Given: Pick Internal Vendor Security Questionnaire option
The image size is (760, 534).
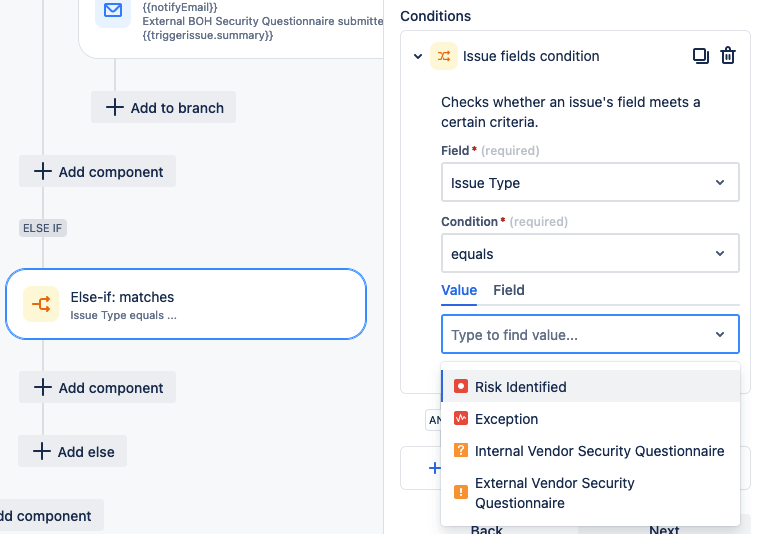Looking at the screenshot, I should 599,451.
